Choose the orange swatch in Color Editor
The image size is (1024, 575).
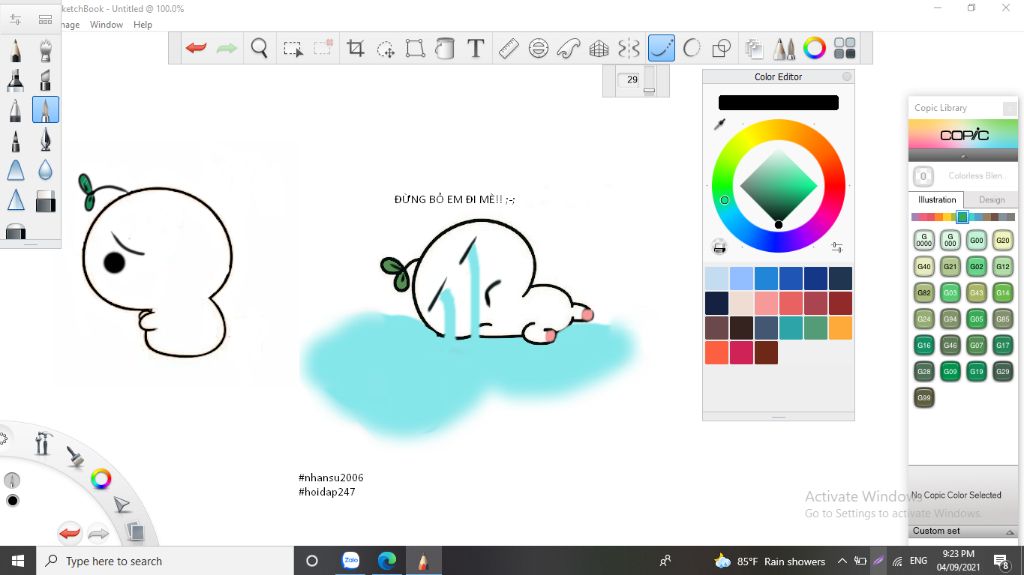840,327
